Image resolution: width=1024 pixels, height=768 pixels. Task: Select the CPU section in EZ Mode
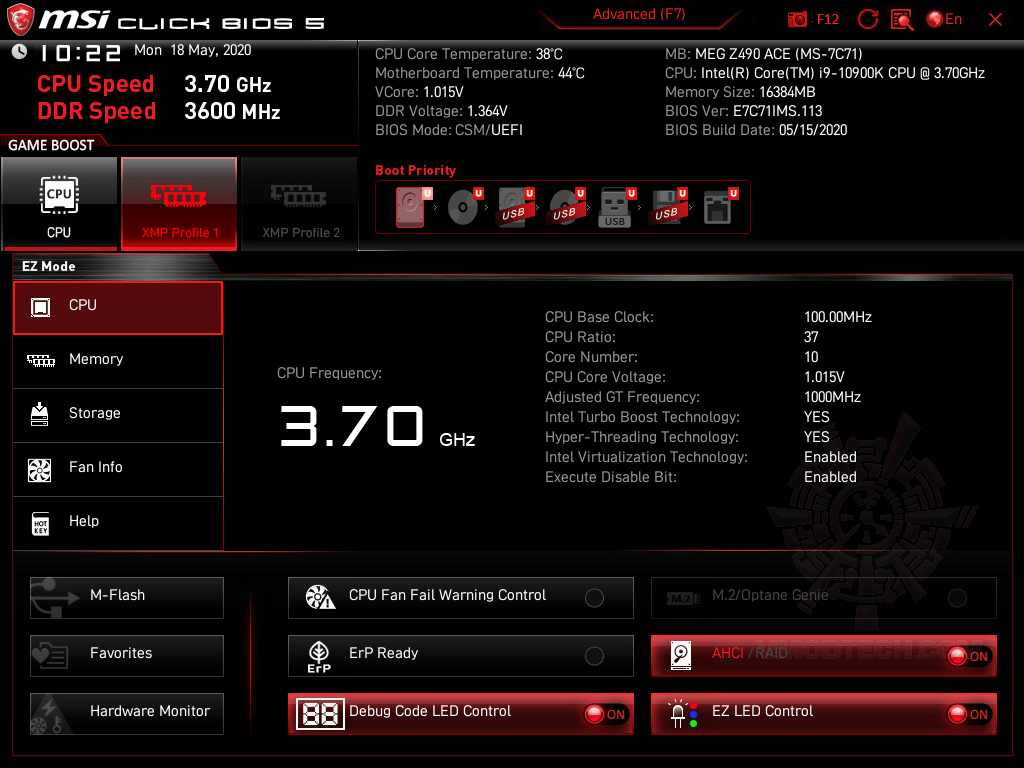(118, 308)
